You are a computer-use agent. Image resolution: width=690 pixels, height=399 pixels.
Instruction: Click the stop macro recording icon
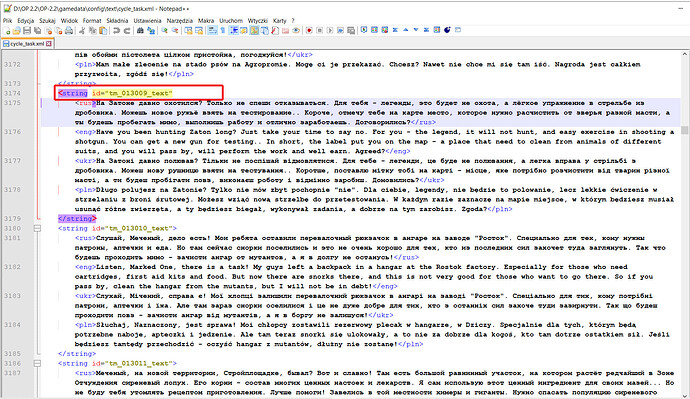click(319, 30)
